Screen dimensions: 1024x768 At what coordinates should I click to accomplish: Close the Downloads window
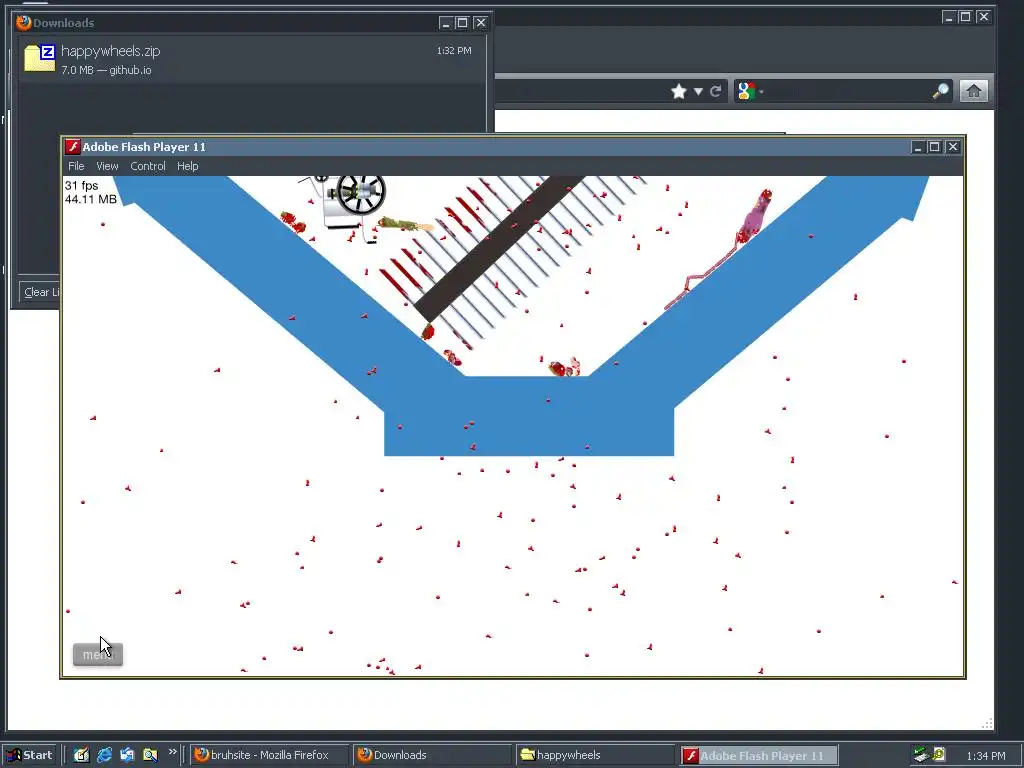(x=481, y=23)
